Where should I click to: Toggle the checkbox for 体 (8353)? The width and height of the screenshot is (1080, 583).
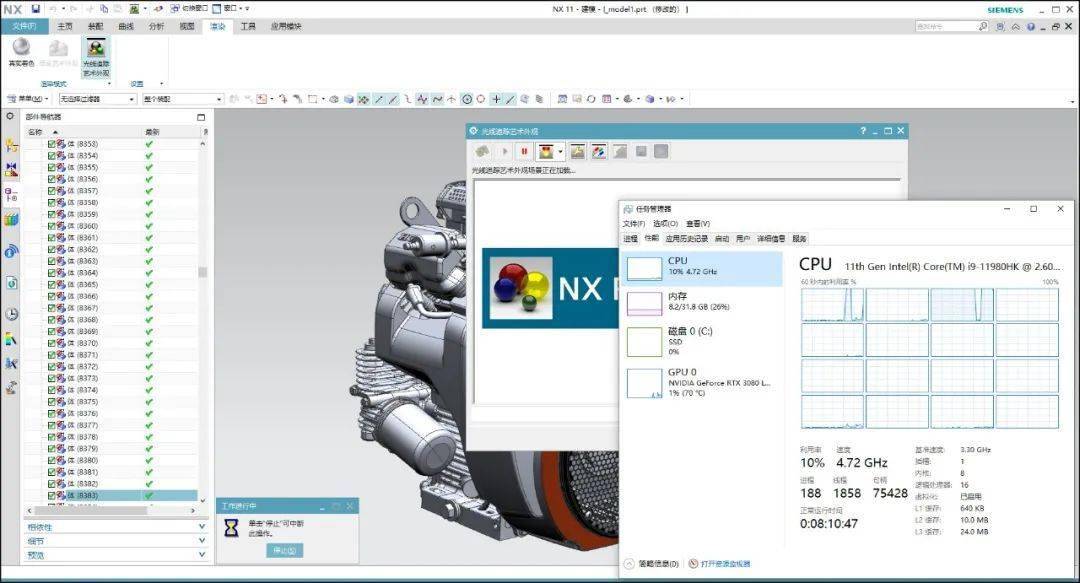click(x=52, y=144)
